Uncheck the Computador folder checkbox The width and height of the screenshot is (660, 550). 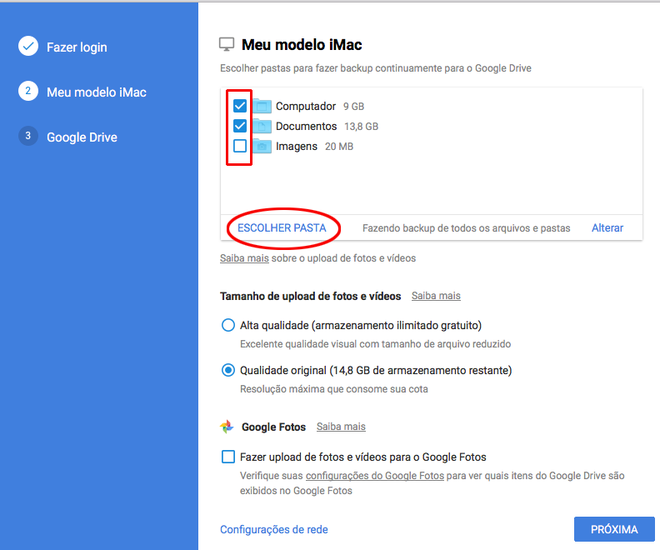coord(240,106)
